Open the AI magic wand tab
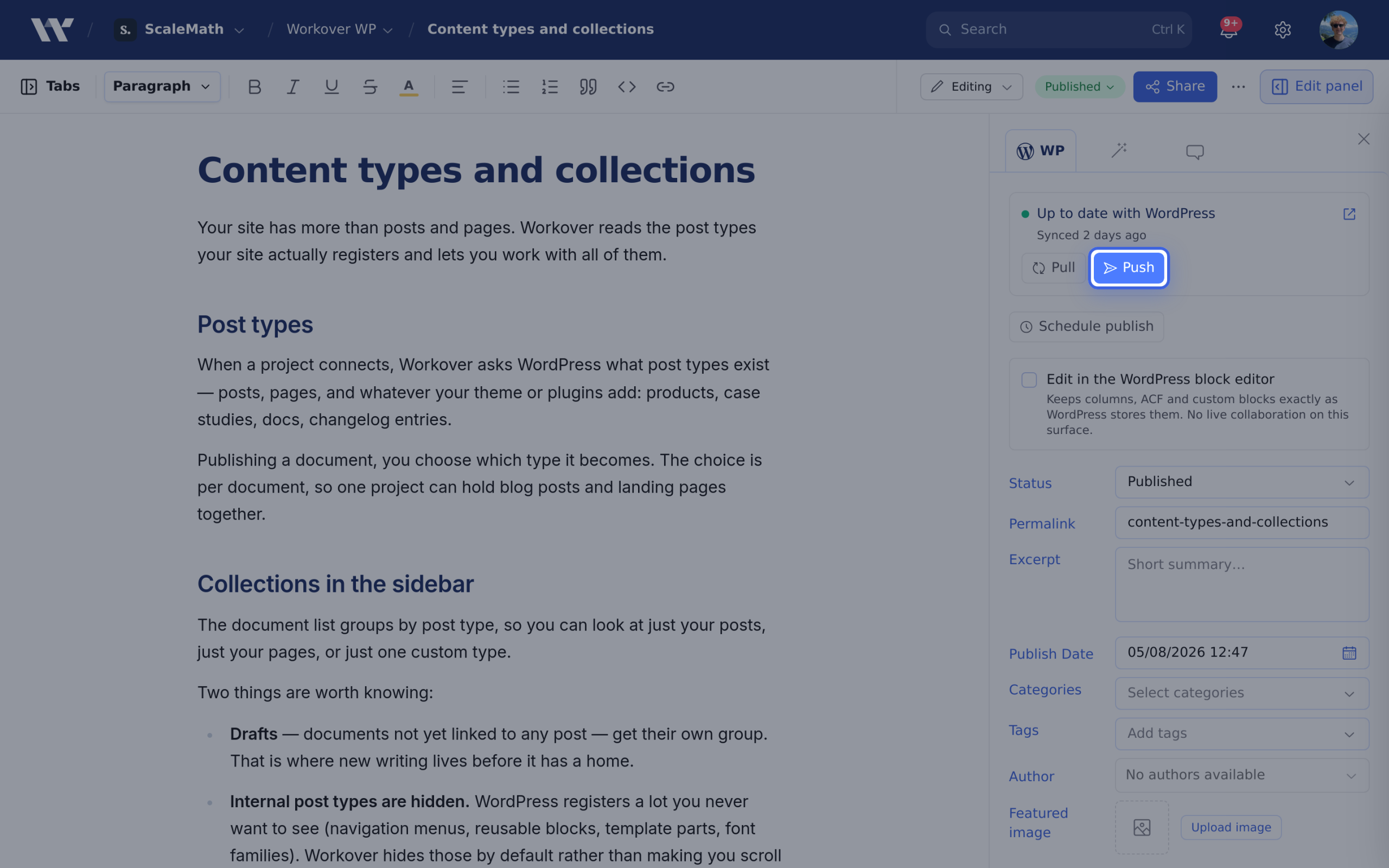 tap(1119, 151)
